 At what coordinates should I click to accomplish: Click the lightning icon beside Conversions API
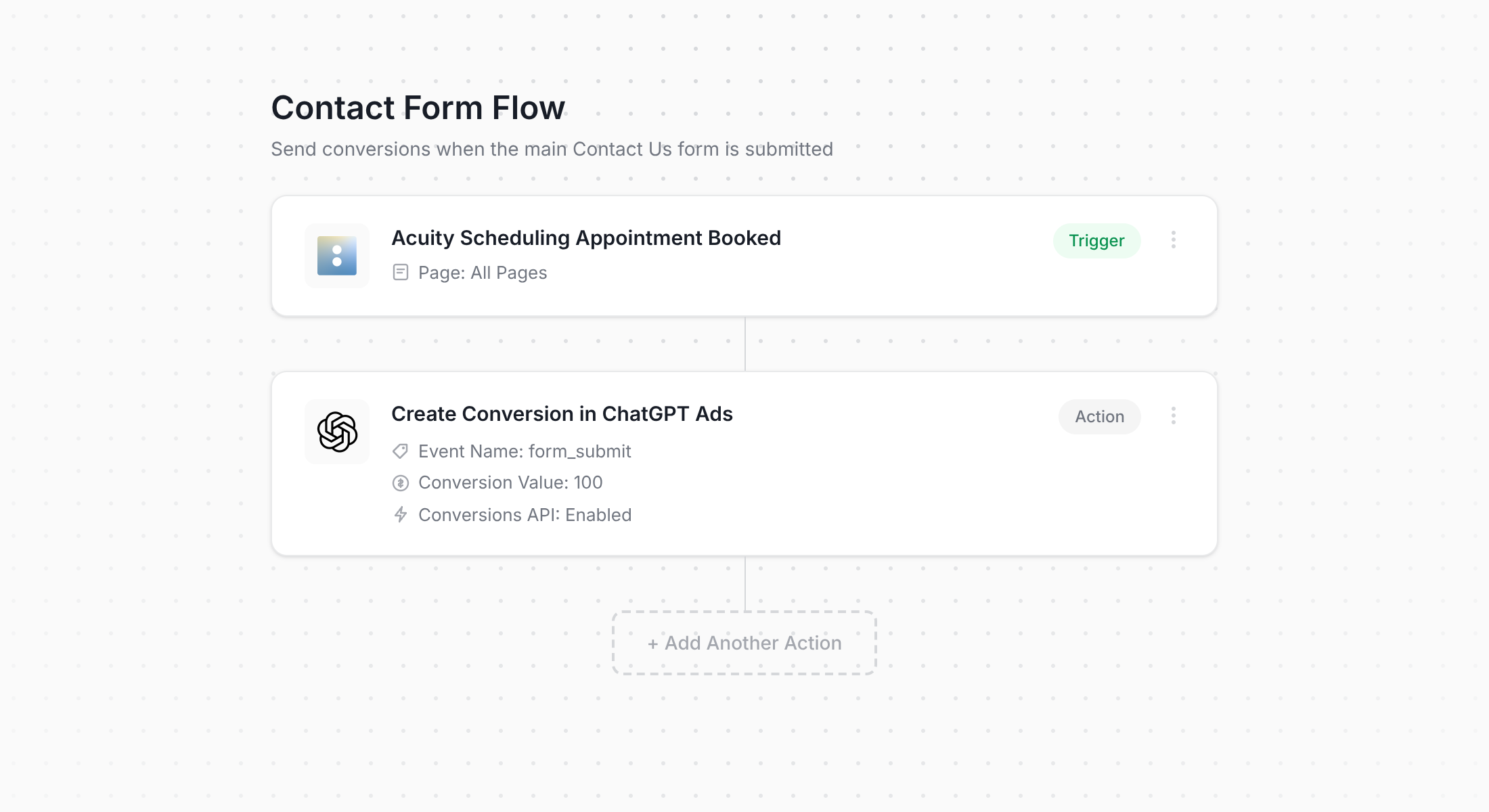401,515
